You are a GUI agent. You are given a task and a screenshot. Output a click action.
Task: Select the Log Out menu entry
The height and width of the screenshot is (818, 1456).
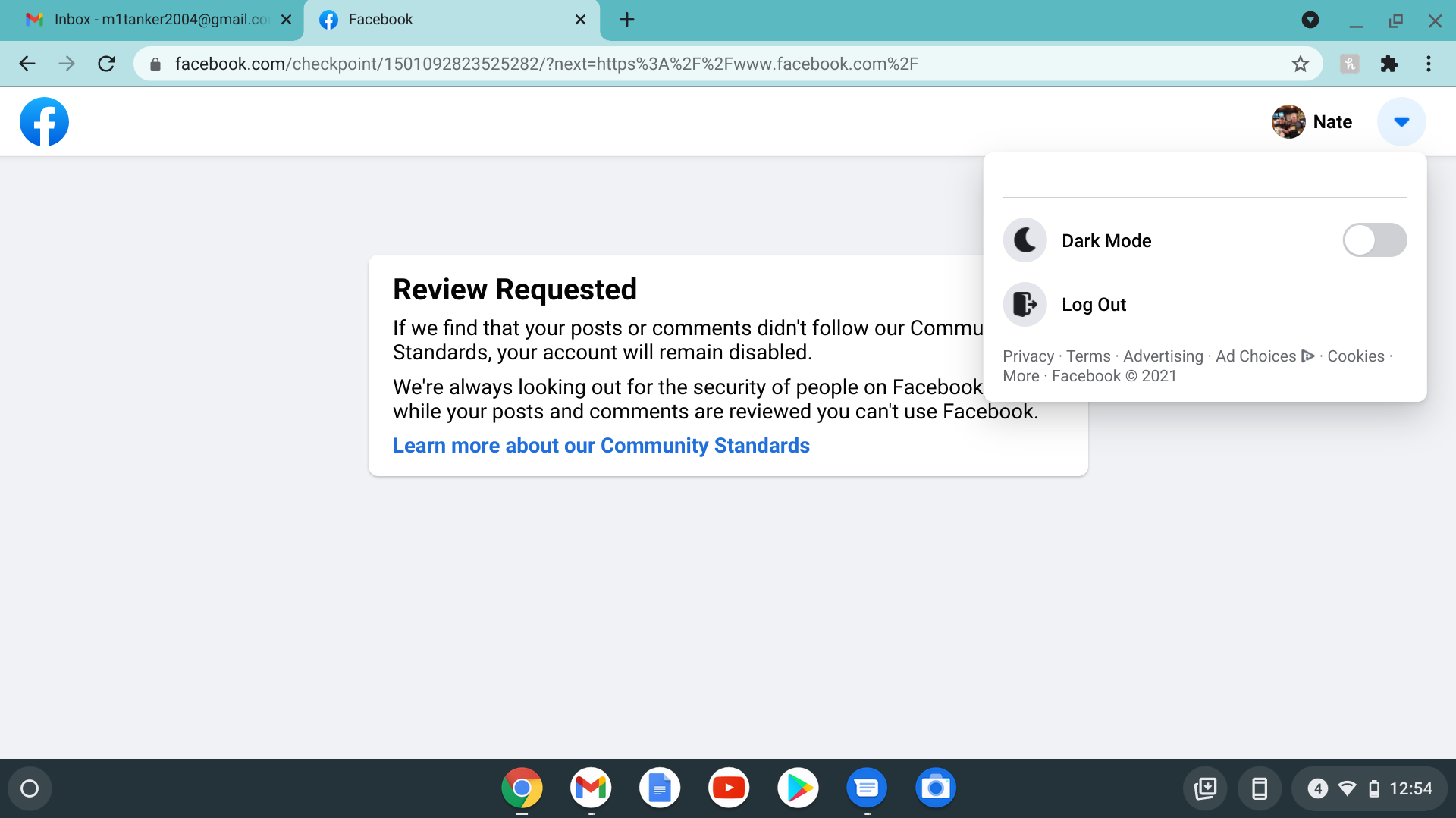(1094, 305)
